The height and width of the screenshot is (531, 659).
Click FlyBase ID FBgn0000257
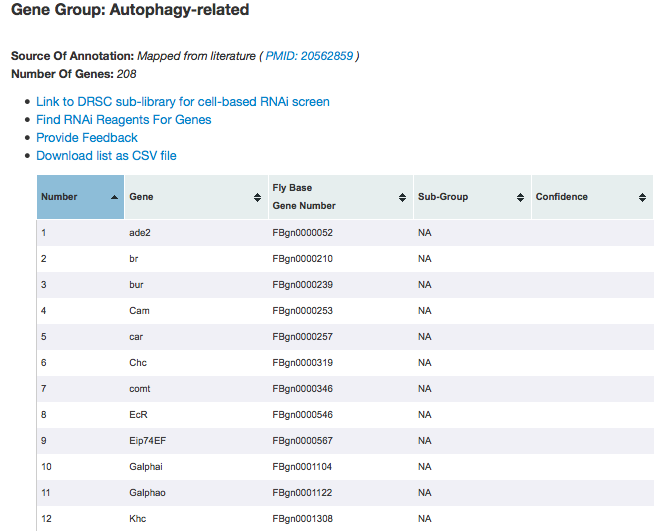[303, 337]
